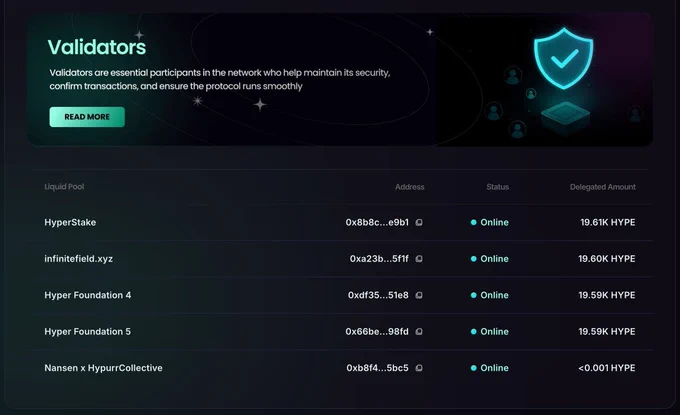Select the Hyper Foundation 4 validator
Viewport: 680px width, 415px height.
pyautogui.click(x=341, y=295)
